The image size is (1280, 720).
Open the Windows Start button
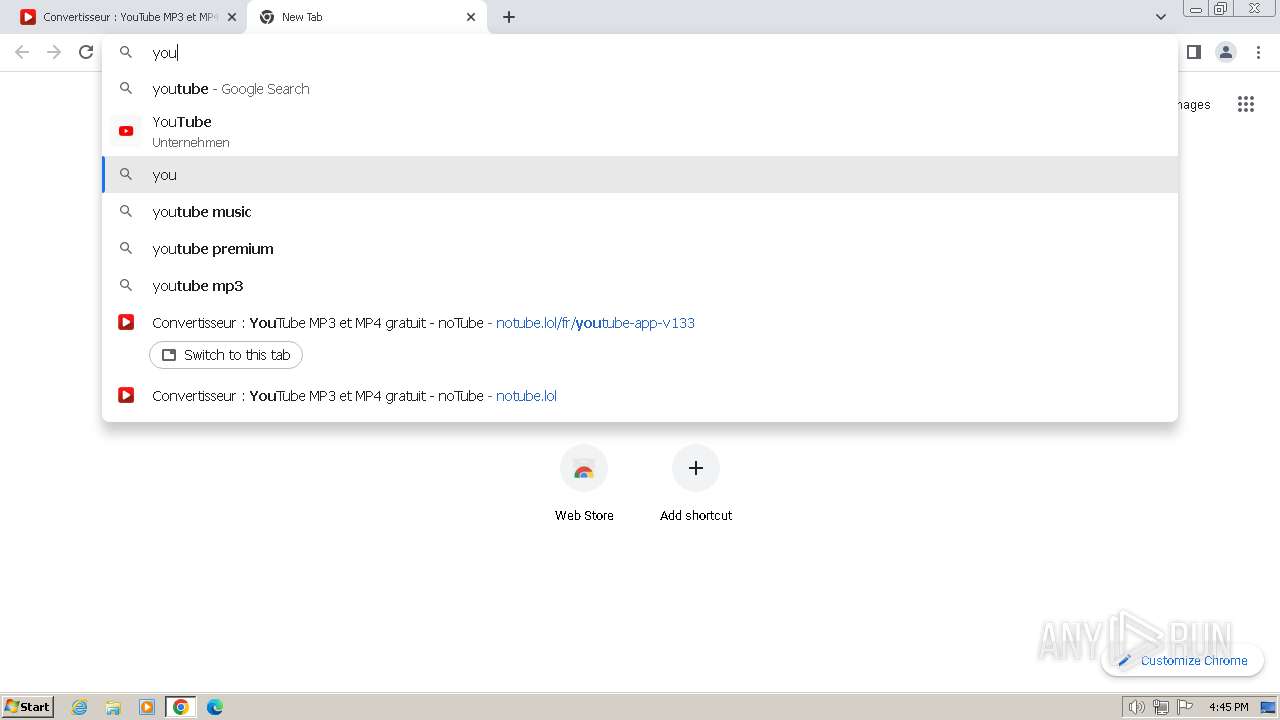click(x=28, y=706)
